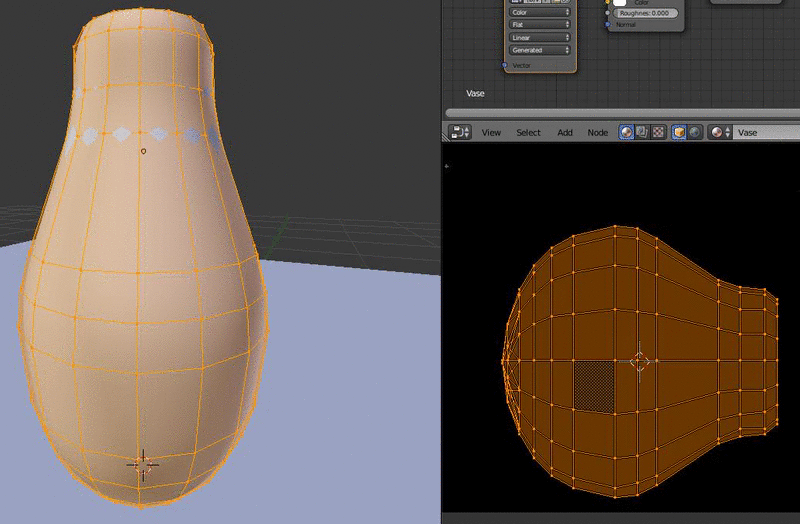Click the Roughness value slider

(645, 13)
